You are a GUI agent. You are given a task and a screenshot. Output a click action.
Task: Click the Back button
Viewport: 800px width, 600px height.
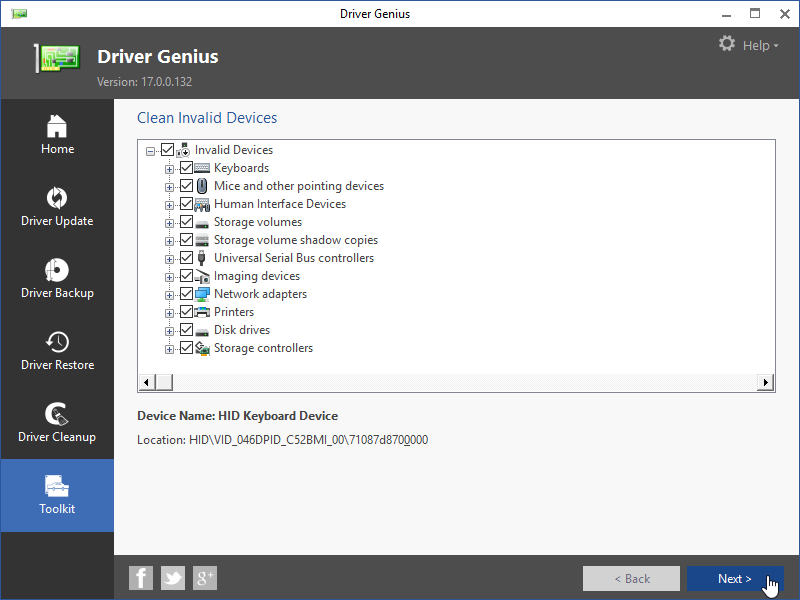[631, 579]
